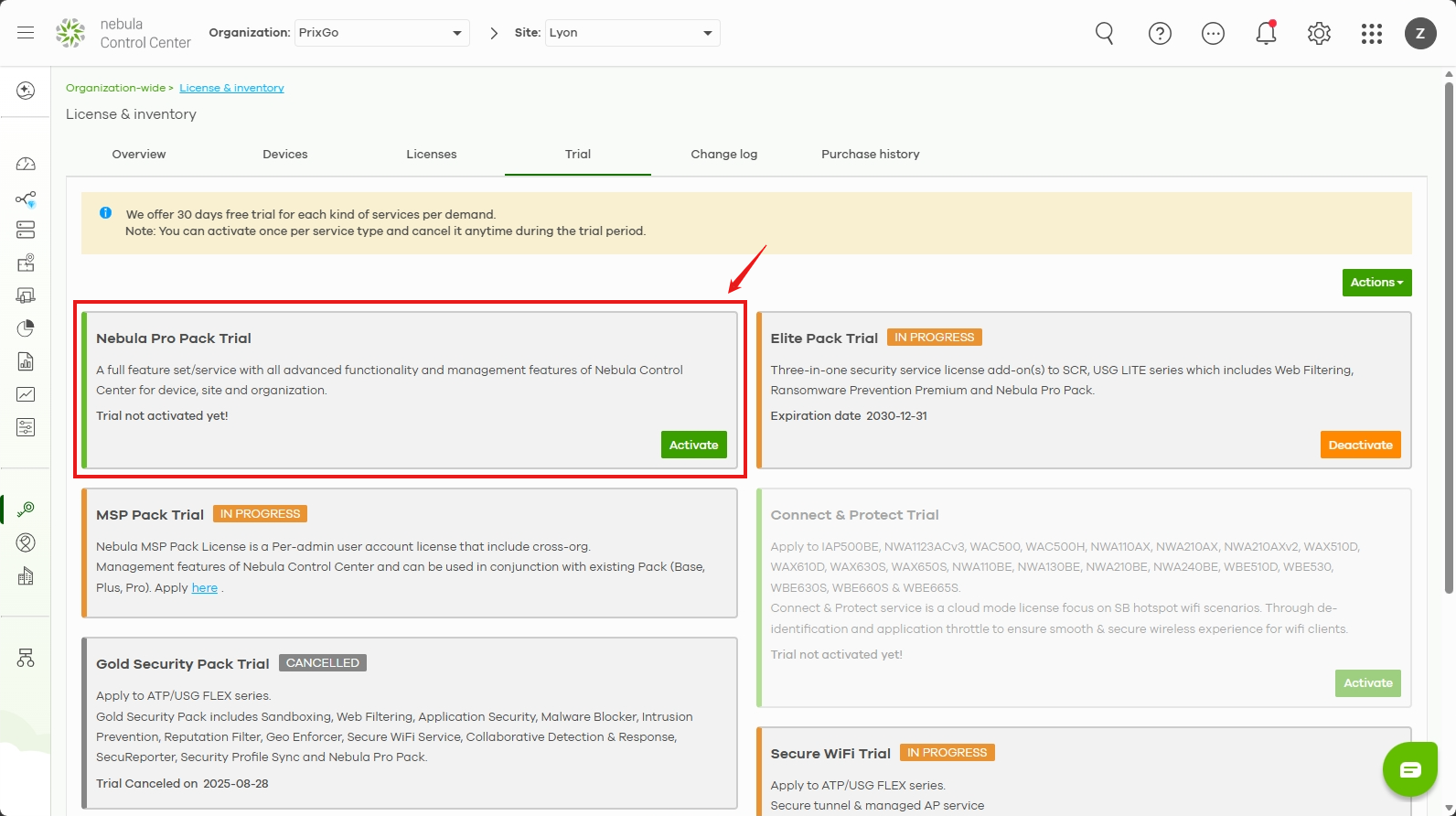Switch to the Devices tab

285,154
